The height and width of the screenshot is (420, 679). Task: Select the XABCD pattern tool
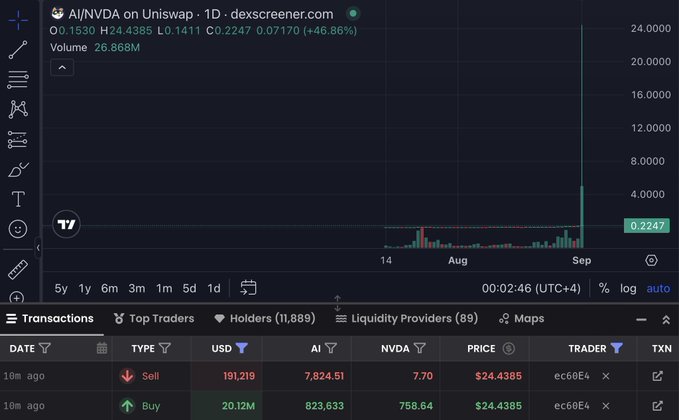[18, 109]
